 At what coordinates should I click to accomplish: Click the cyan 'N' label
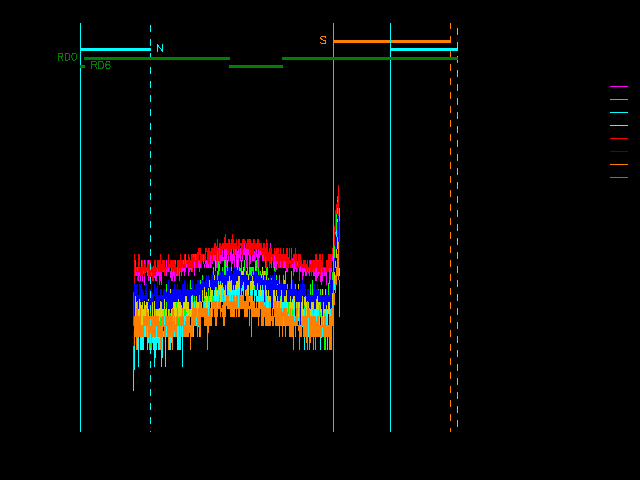[x=160, y=48]
